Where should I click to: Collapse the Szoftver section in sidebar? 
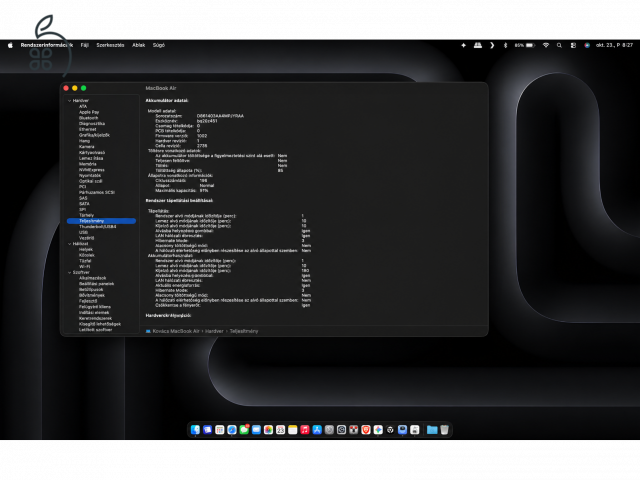coord(70,272)
